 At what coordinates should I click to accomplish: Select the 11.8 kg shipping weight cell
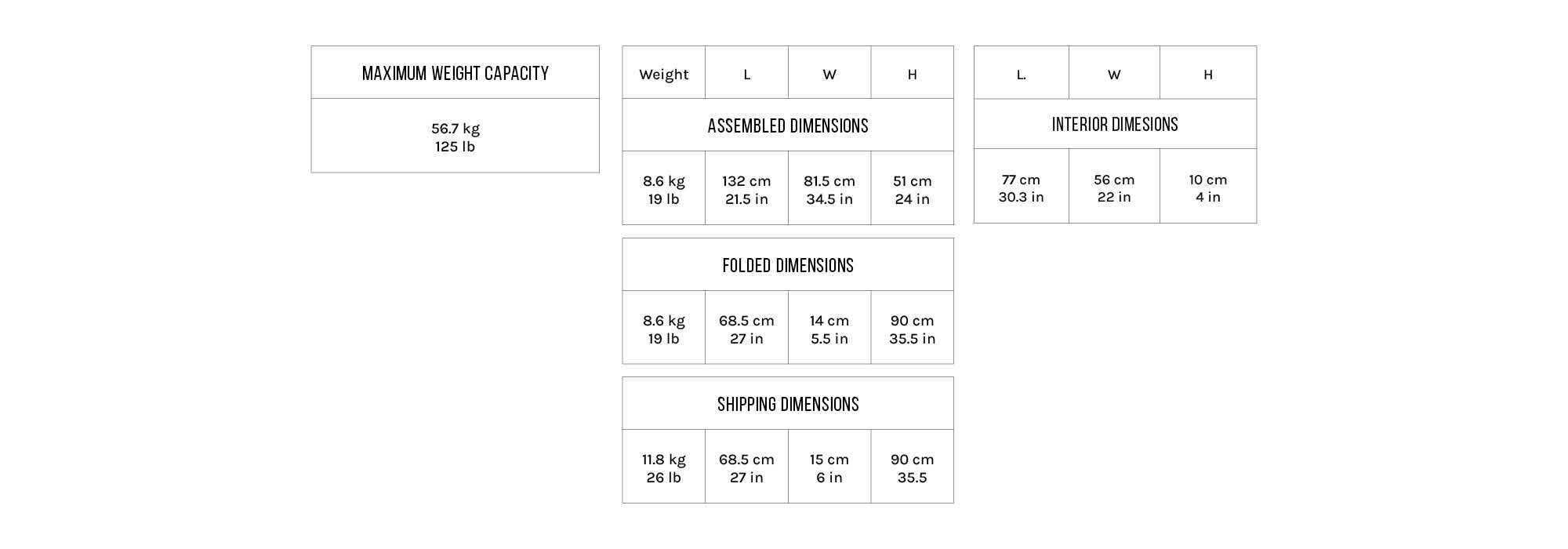click(x=663, y=468)
